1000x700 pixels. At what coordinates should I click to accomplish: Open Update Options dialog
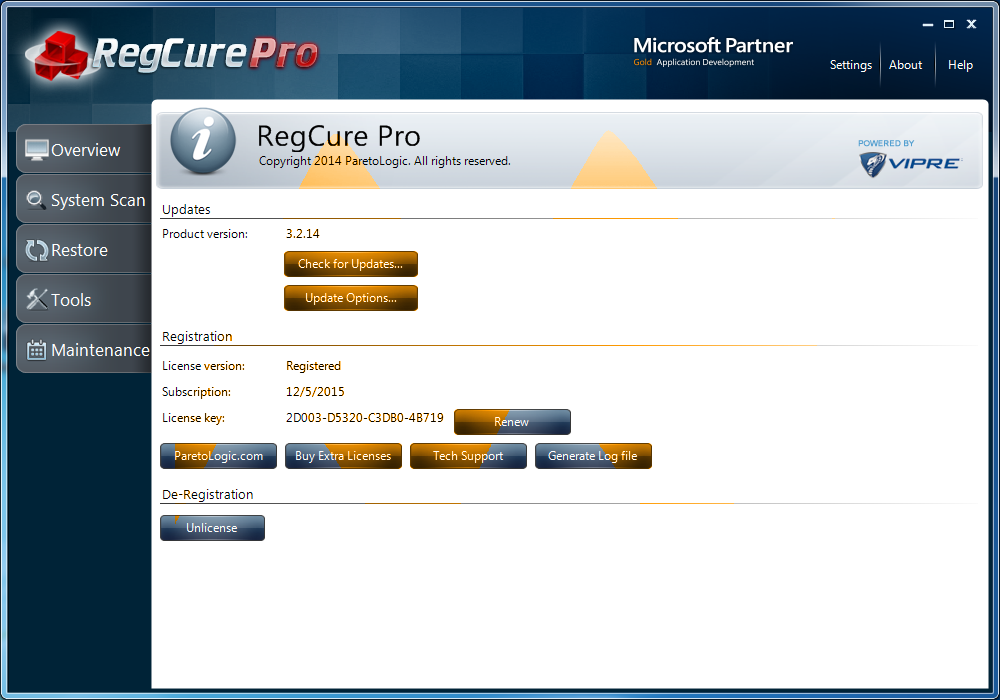(x=351, y=298)
